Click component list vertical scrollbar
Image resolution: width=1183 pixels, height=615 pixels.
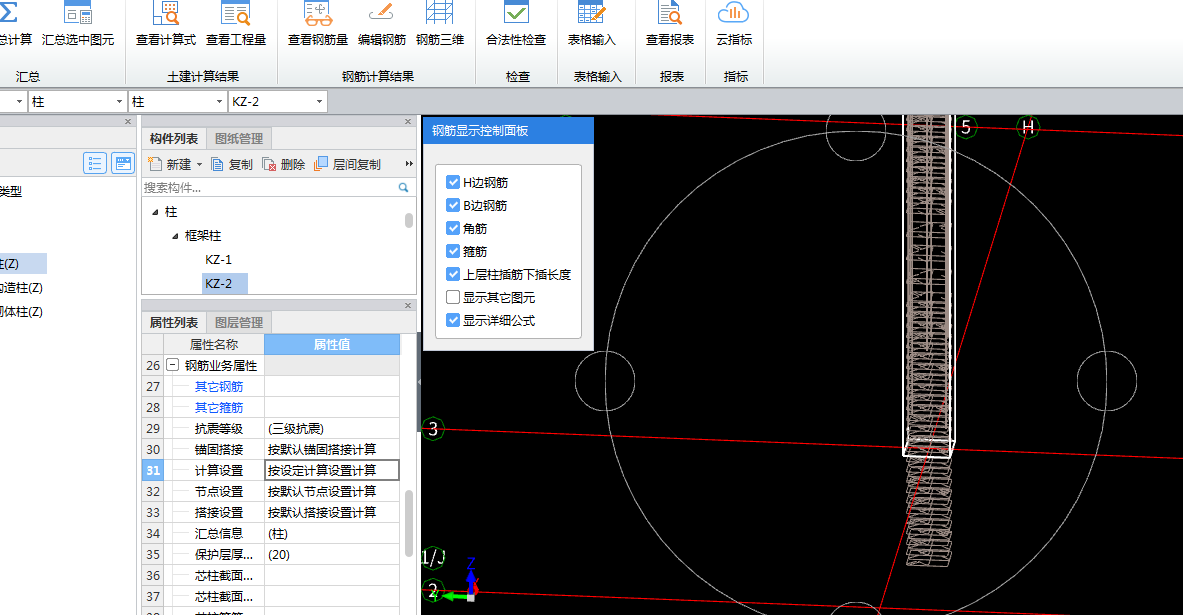409,220
